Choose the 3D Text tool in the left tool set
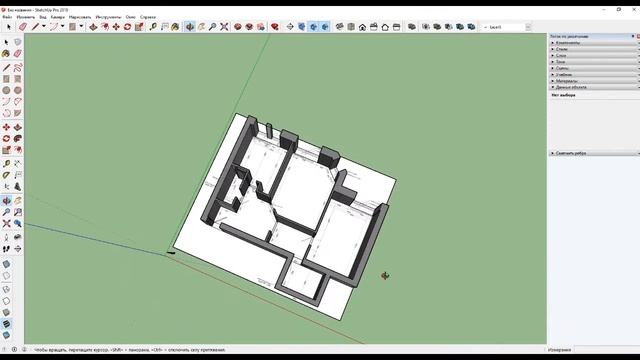 coord(18,187)
